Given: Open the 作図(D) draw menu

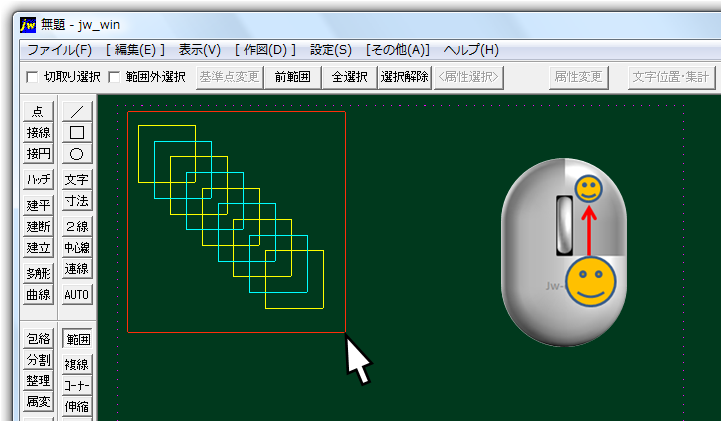Looking at the screenshot, I should click(265, 50).
